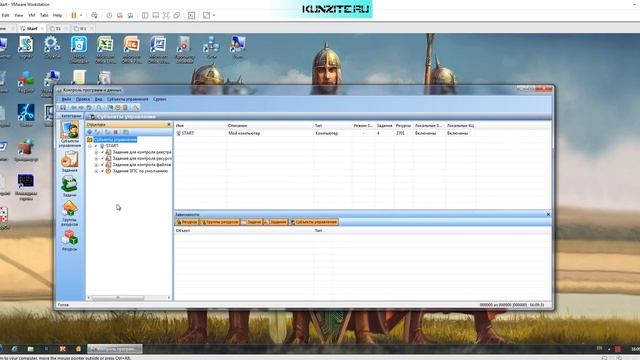
Task: Select Группы ресурсов tab in Зависимости panel
Action: [x=220, y=222]
